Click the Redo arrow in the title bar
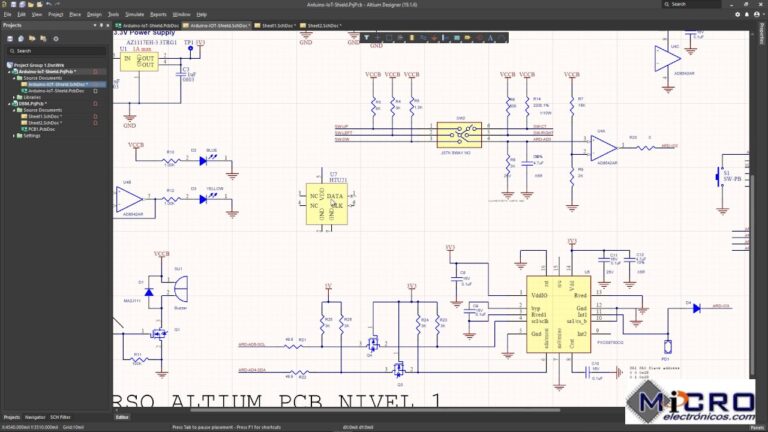768x432 pixels. 57,4
